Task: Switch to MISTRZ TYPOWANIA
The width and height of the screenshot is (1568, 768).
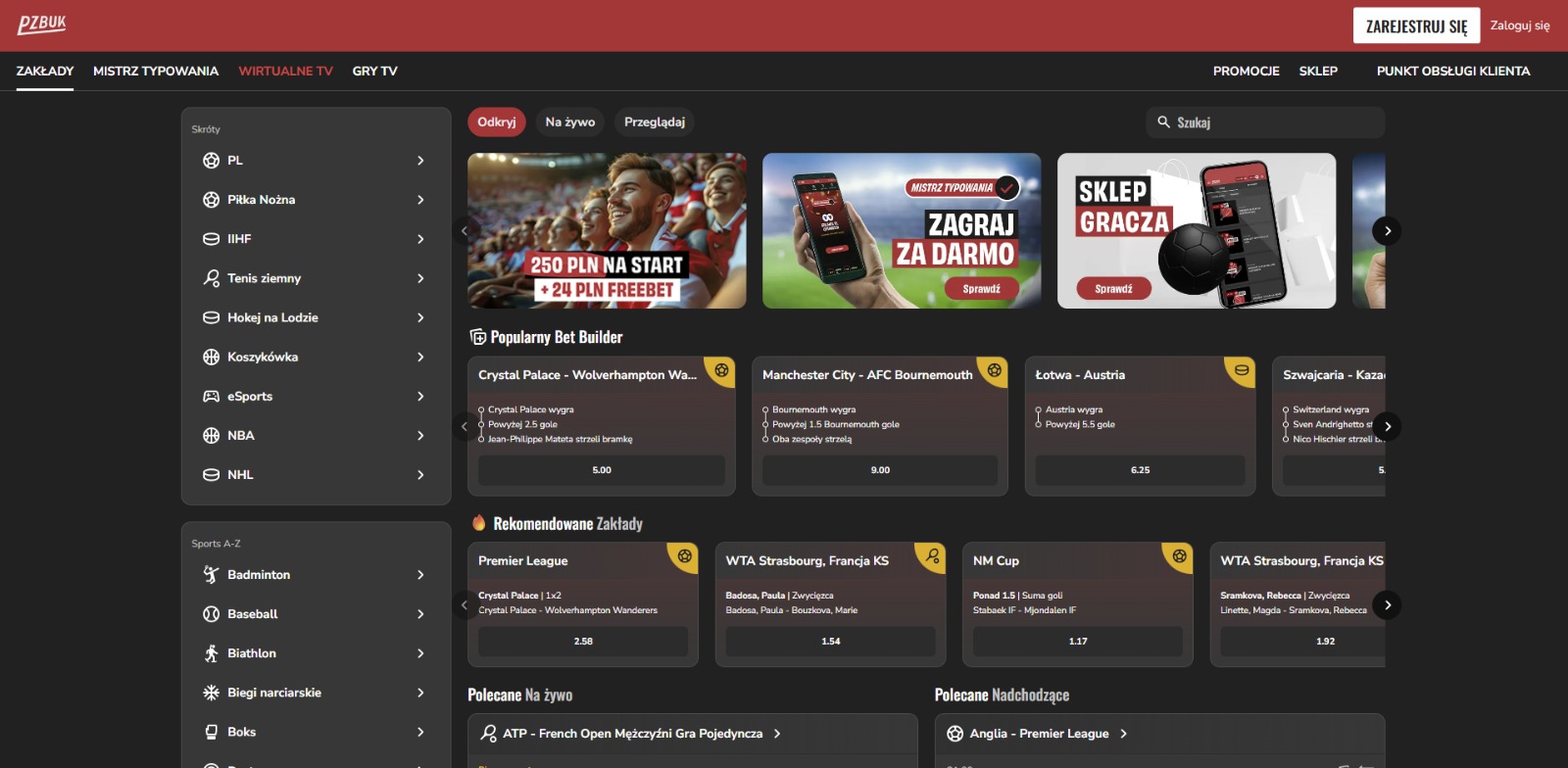Action: click(156, 71)
